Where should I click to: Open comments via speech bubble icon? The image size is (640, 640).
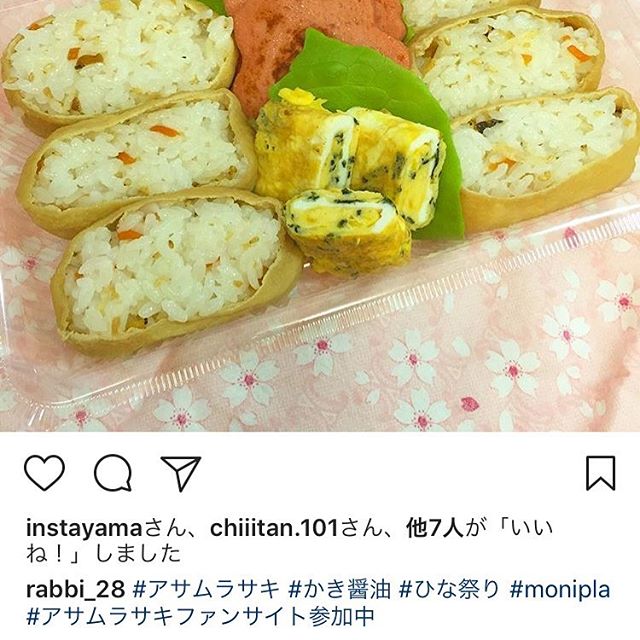point(113,473)
